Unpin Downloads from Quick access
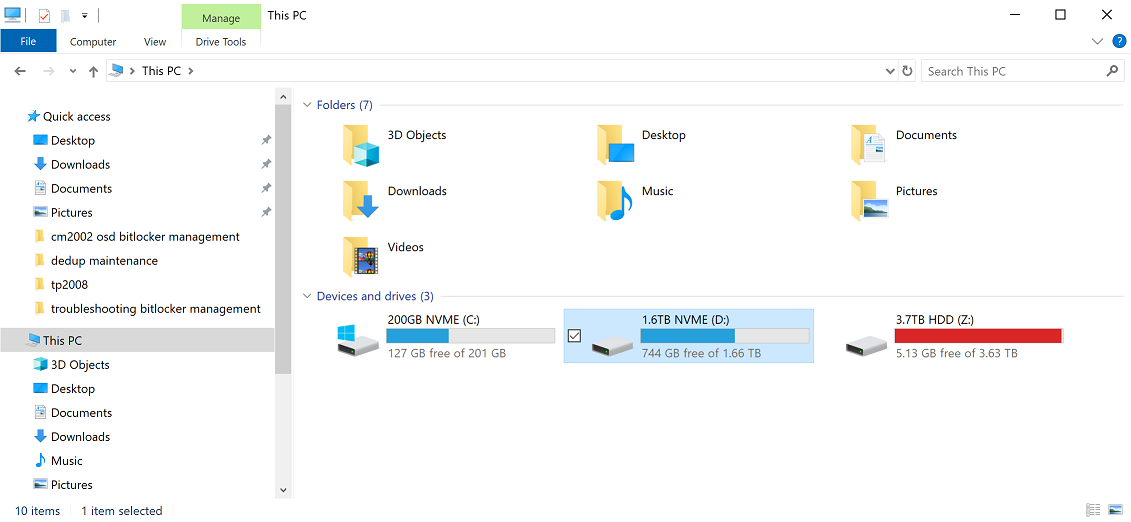Viewport: 1131px width, 522px height. 266,164
